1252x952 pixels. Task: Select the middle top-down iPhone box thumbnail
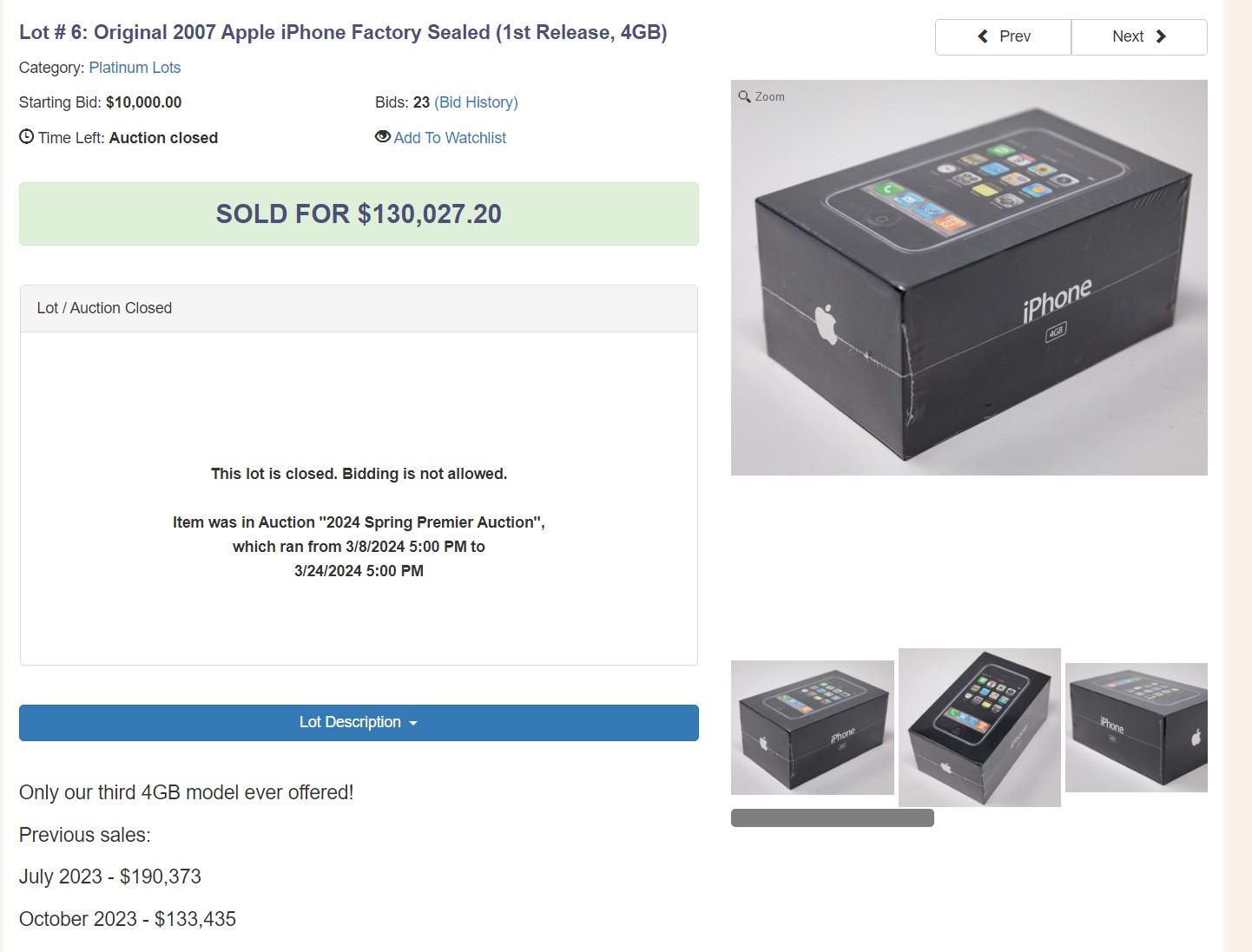pos(979,727)
